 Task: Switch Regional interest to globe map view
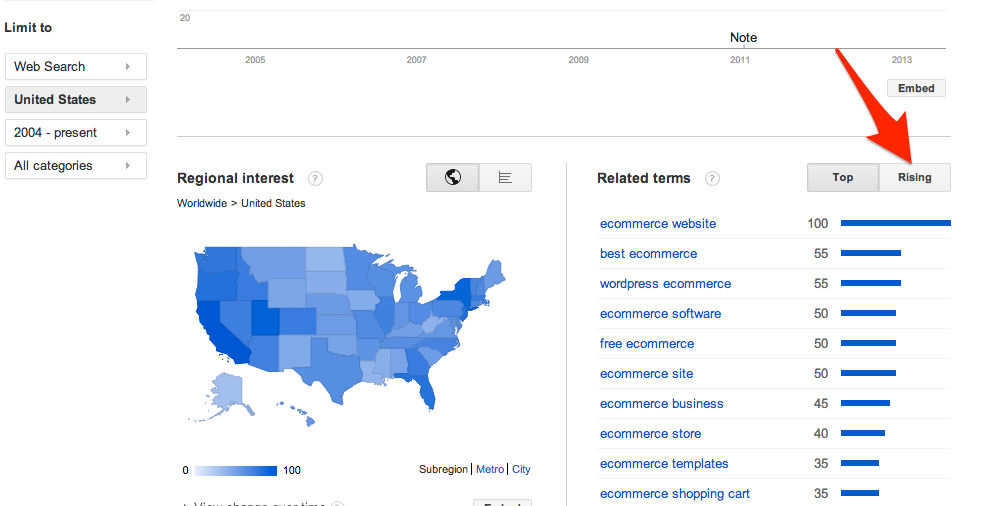pyautogui.click(x=452, y=178)
